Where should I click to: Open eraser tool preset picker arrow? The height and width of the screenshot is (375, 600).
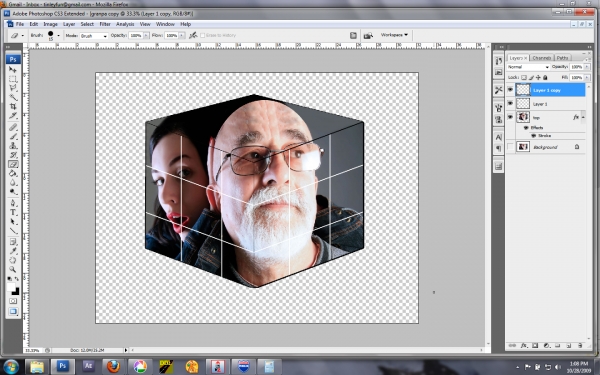(x=23, y=36)
